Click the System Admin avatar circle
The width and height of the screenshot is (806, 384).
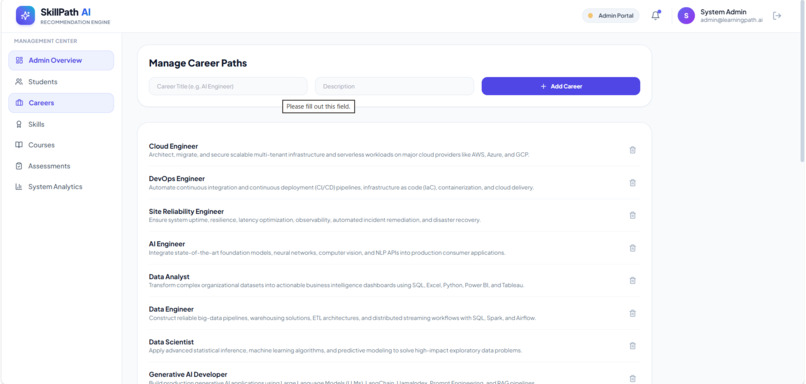(686, 15)
